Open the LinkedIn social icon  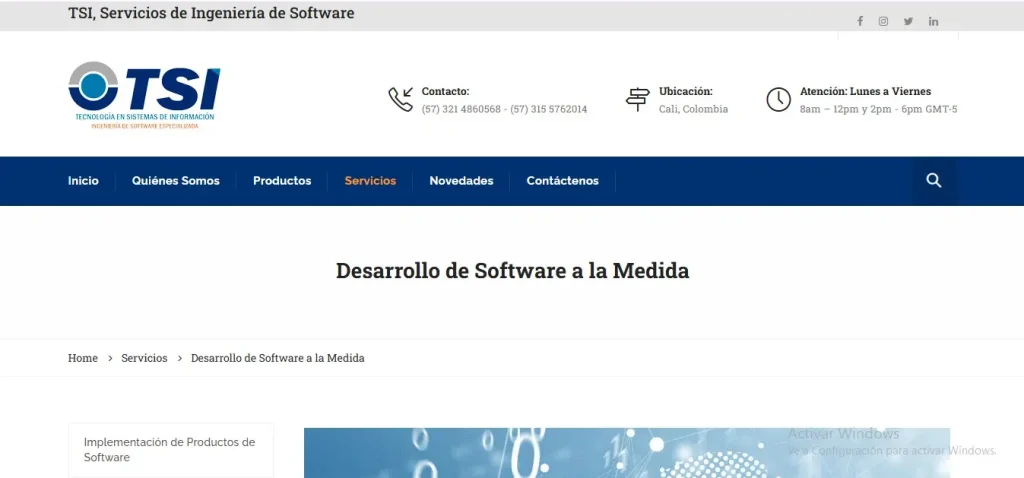pyautogui.click(x=933, y=21)
